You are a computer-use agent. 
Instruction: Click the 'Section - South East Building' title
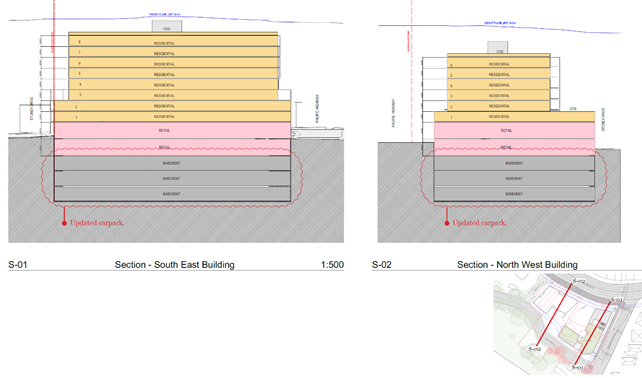(174, 265)
